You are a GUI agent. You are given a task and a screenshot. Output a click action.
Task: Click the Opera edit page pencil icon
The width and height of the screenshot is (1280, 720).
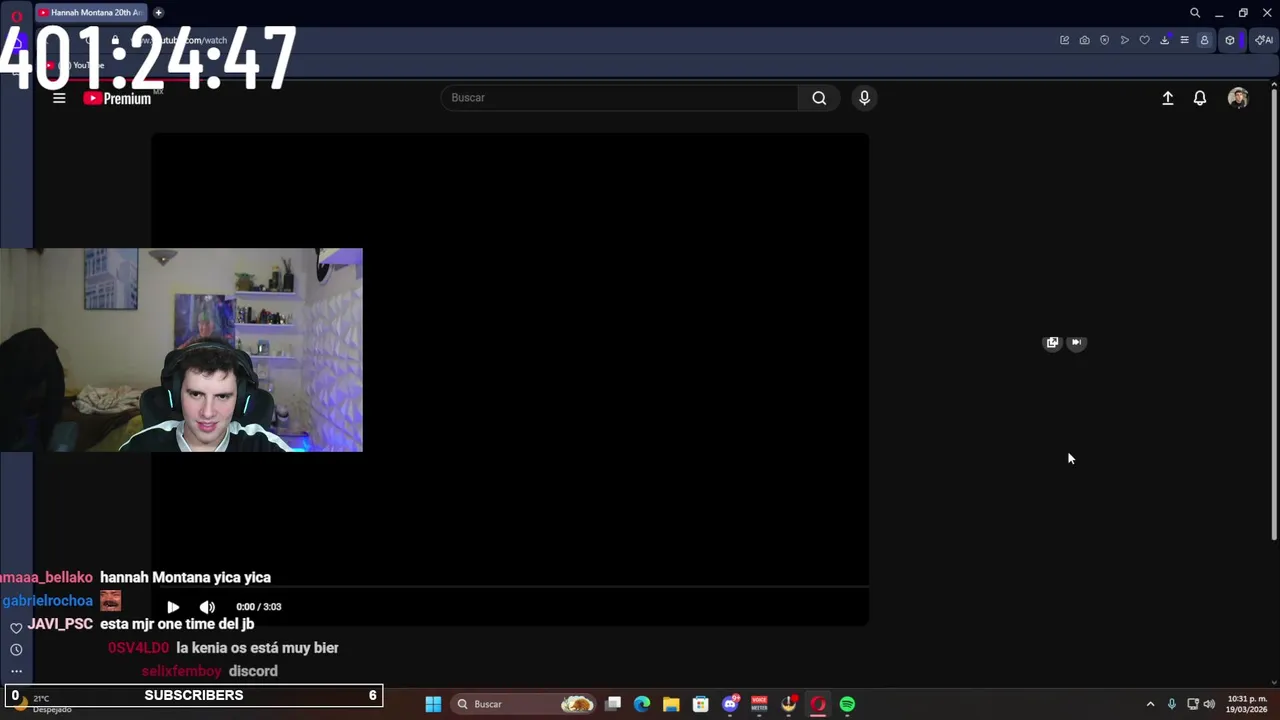click(1064, 40)
